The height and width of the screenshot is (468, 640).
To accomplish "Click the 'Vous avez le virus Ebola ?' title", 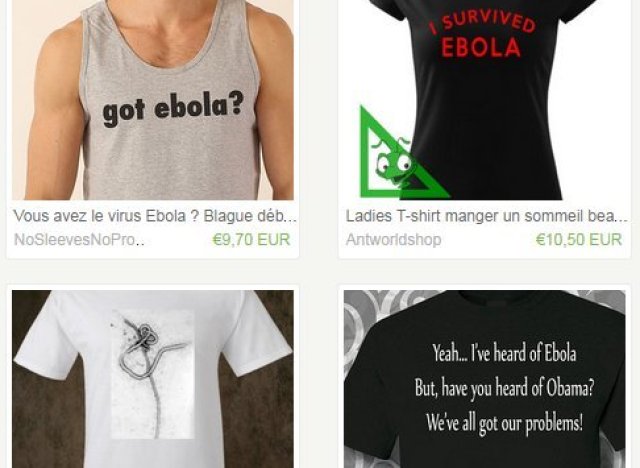I will (x=155, y=216).
